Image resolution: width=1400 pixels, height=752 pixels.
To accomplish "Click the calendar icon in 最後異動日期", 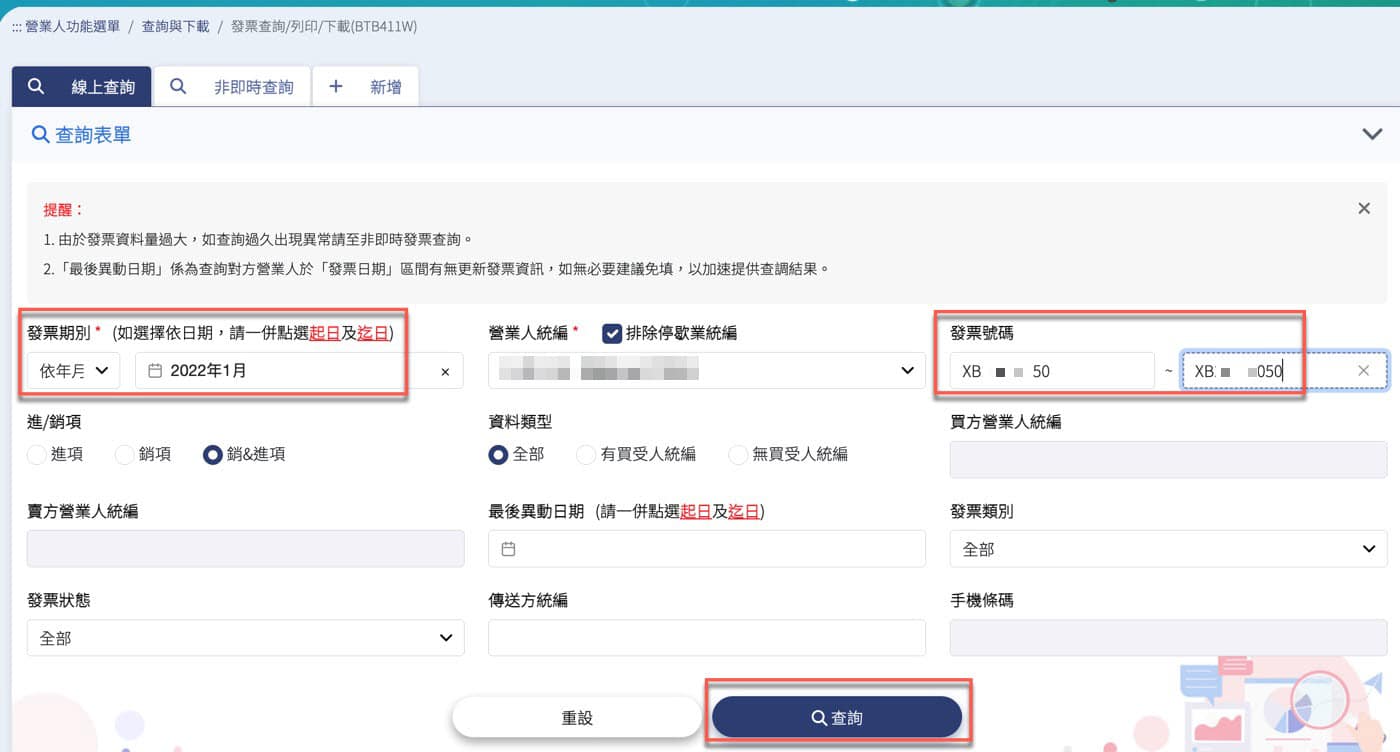I will tap(508, 549).
